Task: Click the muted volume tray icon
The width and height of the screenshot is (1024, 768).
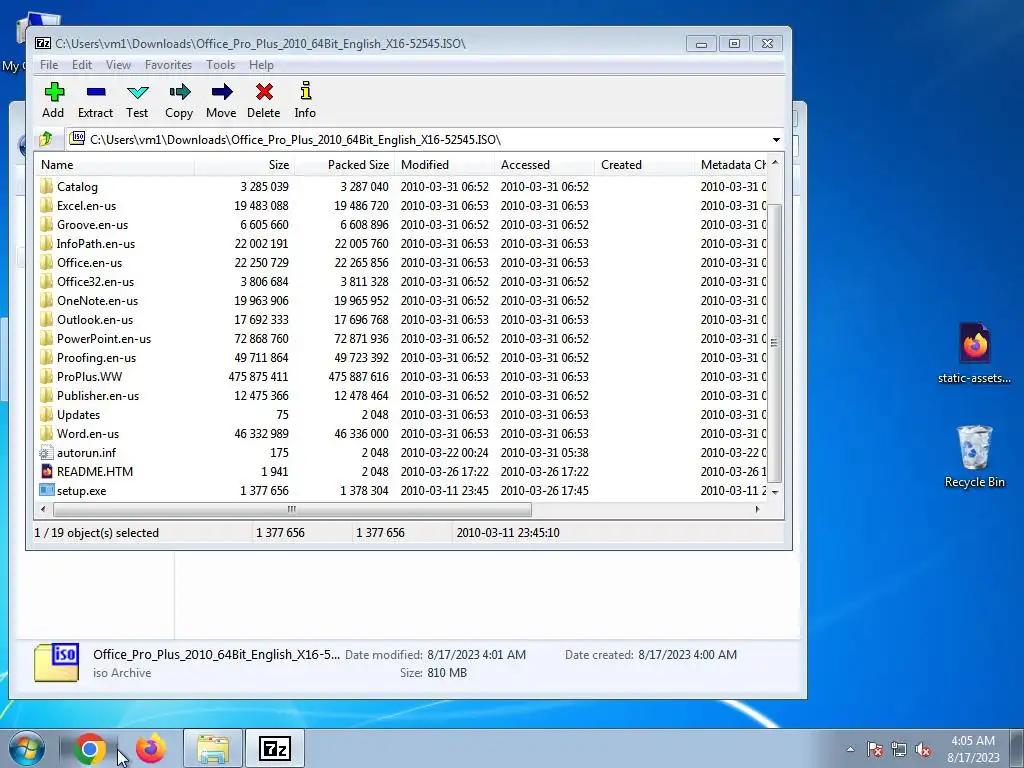Action: (x=923, y=749)
